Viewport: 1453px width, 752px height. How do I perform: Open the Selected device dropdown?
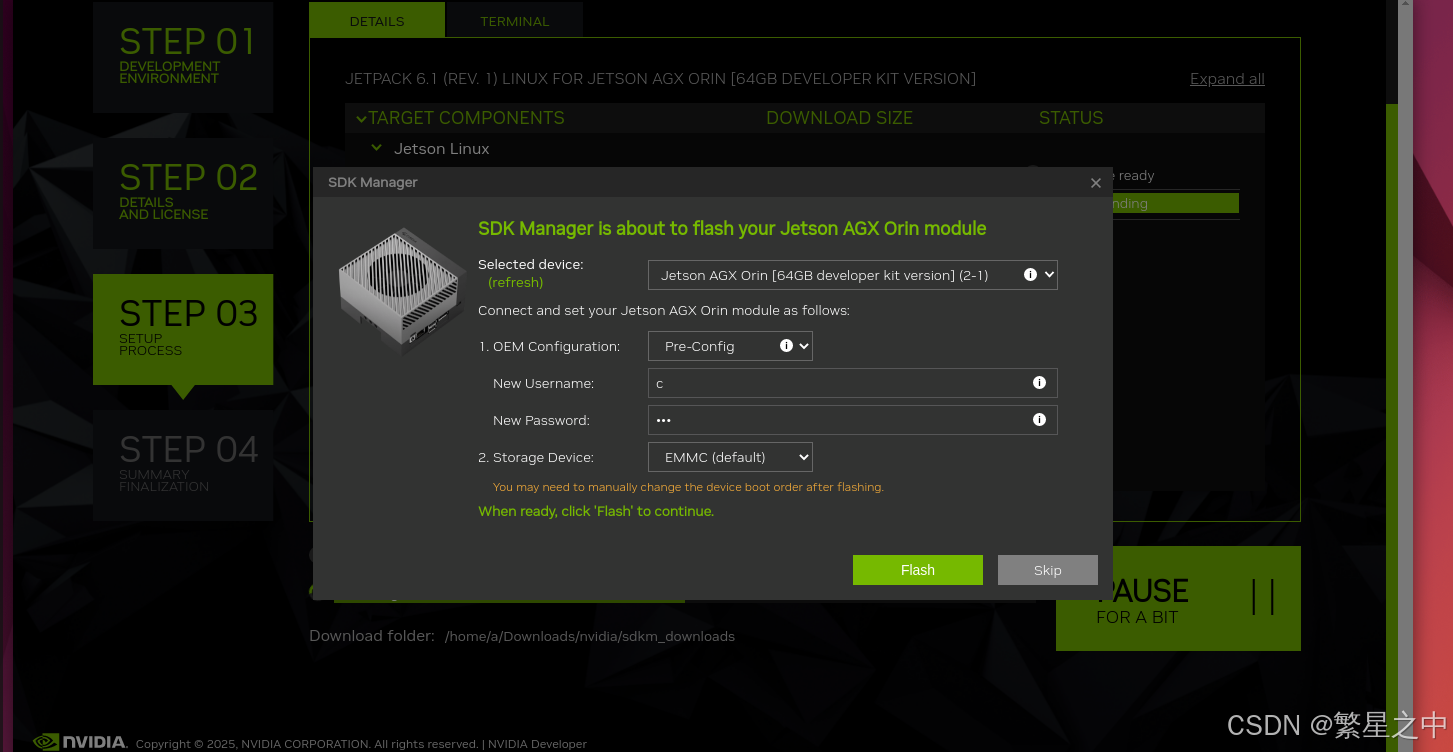pos(852,275)
